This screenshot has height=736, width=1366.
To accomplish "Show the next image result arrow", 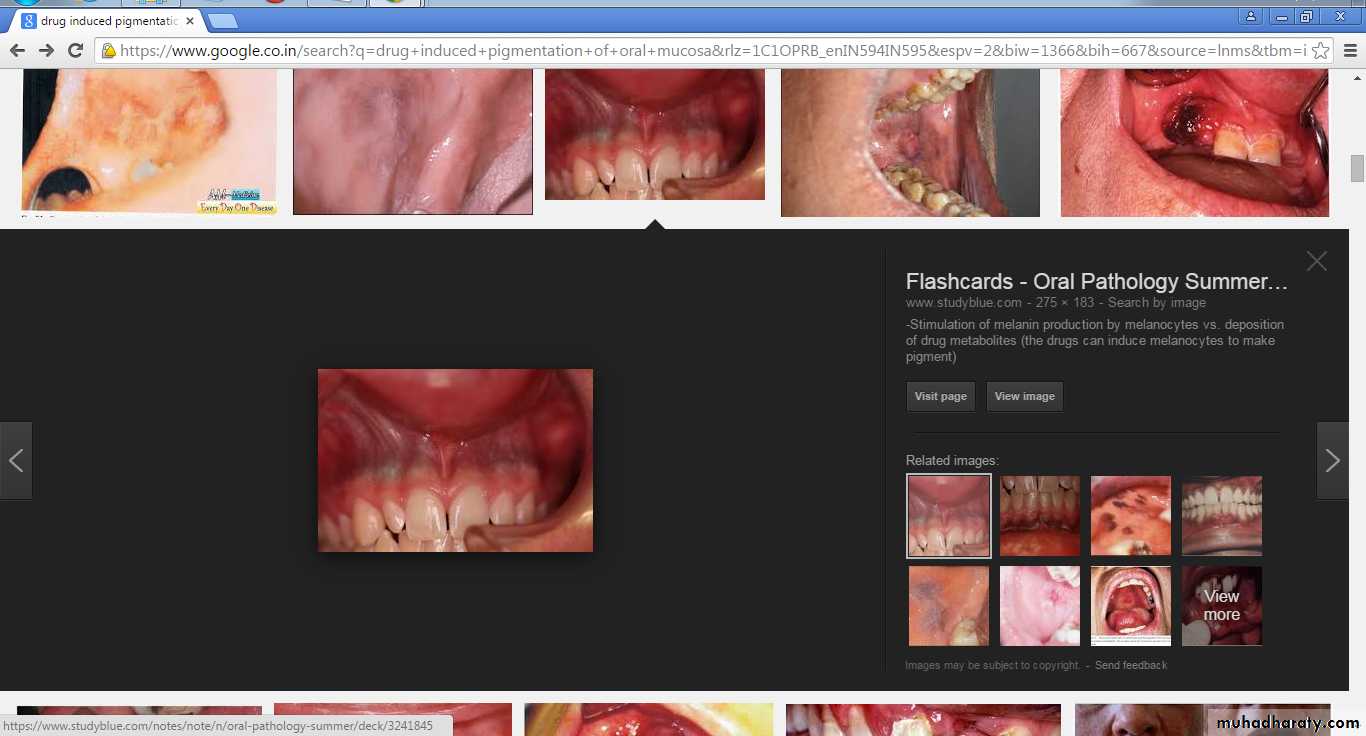I will click(1332, 461).
